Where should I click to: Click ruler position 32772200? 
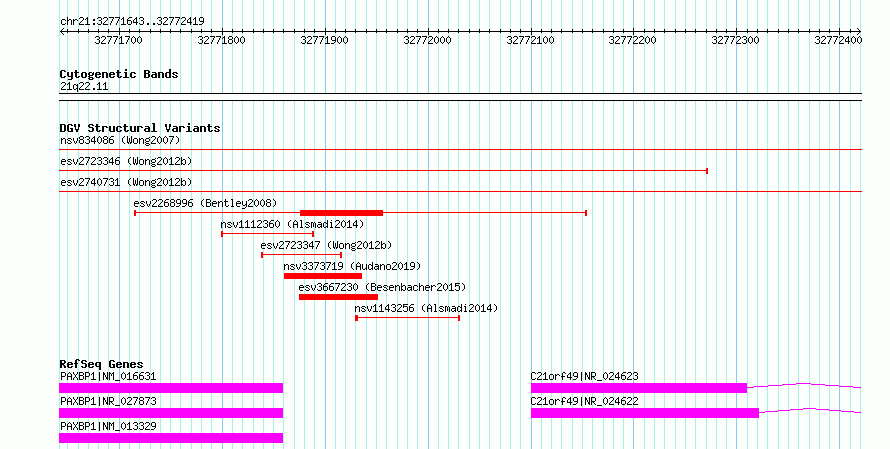(632, 40)
